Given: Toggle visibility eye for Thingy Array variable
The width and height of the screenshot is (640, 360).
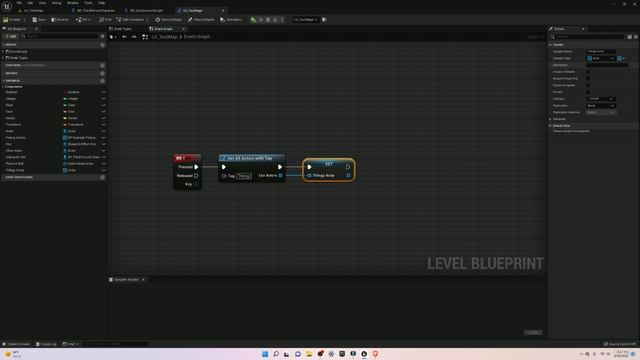Looking at the screenshot, I should tap(103, 170).
